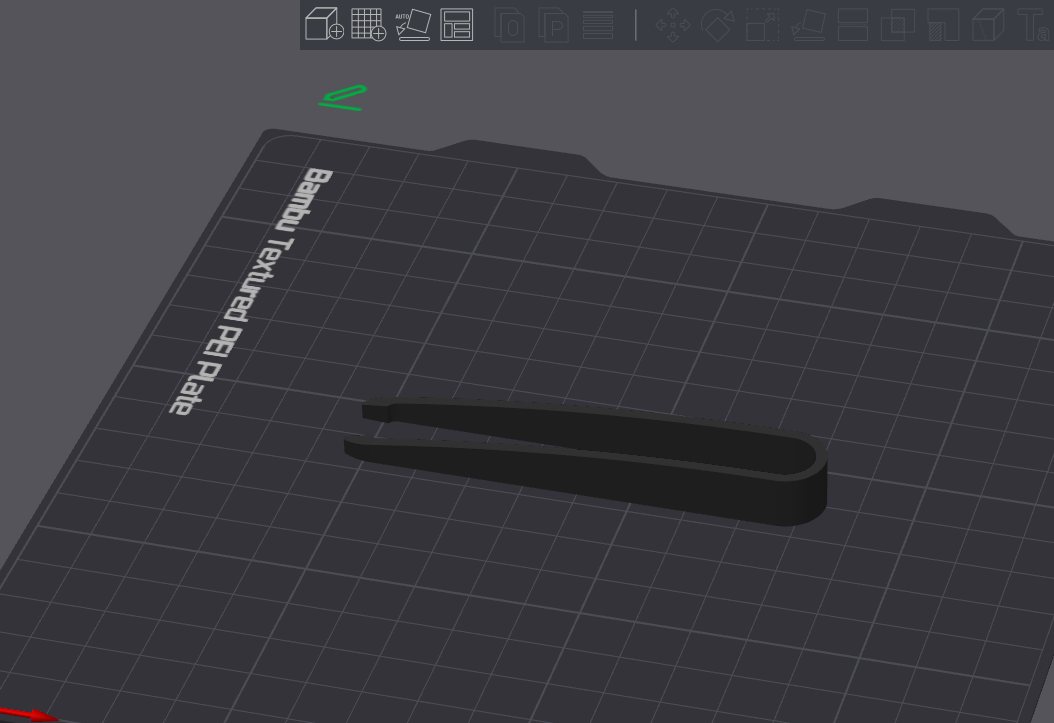The height and width of the screenshot is (723, 1054).
Task: Select the Text shape tool
Action: [x=1034, y=25]
